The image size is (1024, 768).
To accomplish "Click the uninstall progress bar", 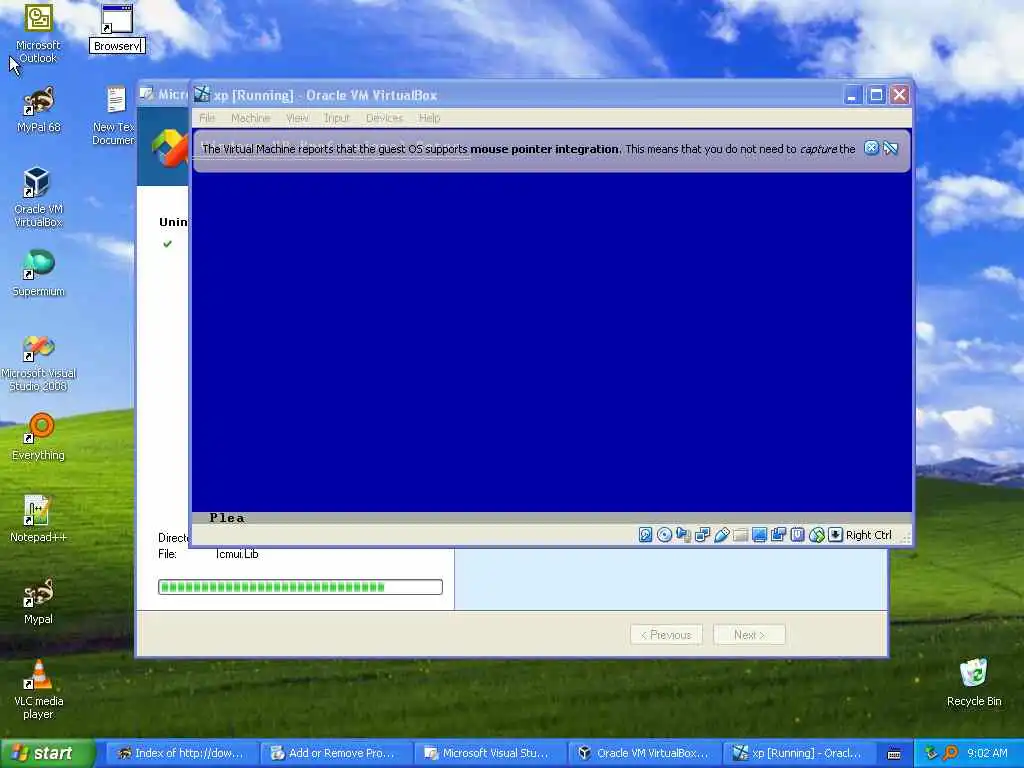I will pyautogui.click(x=300, y=587).
